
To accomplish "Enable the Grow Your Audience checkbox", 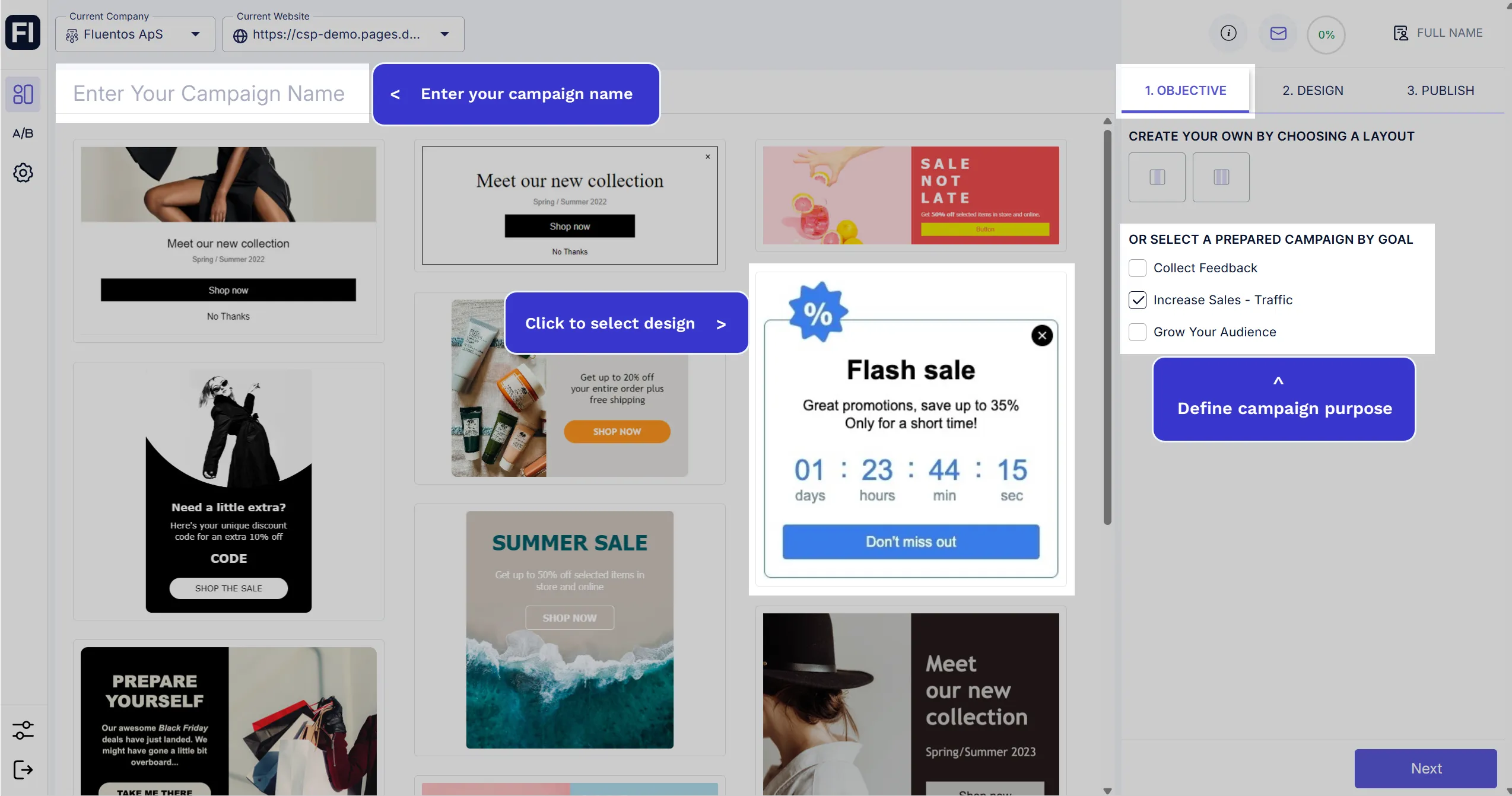I will [x=1138, y=332].
